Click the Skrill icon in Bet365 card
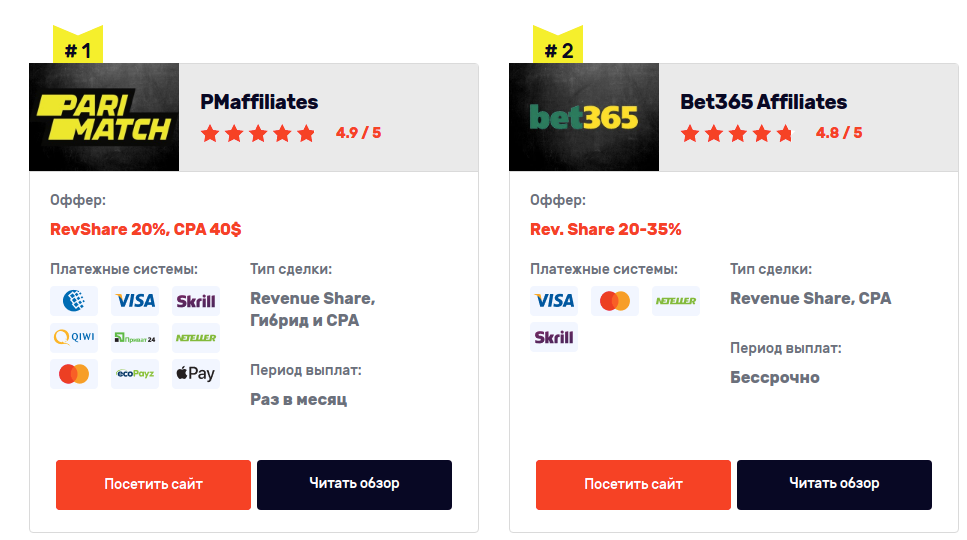967x540 pixels. point(554,337)
